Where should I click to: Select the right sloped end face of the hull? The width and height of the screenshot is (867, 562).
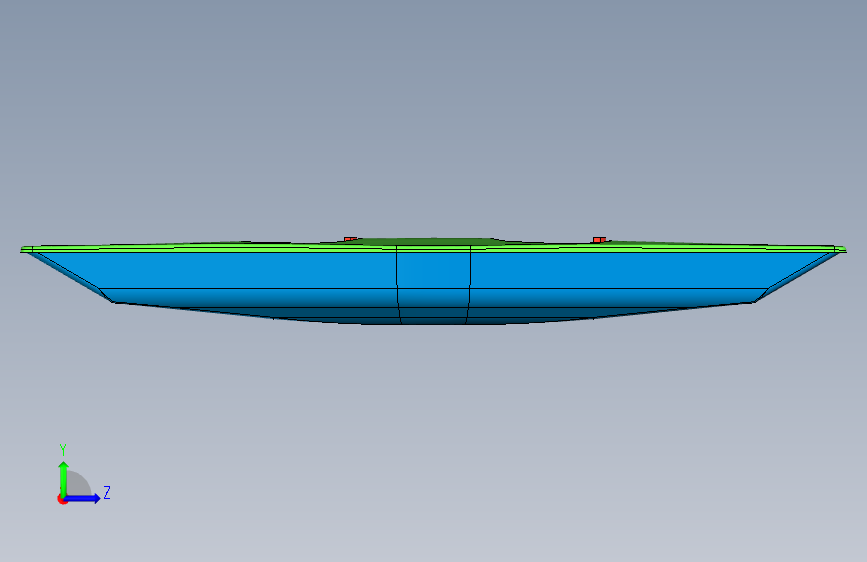(x=799, y=277)
